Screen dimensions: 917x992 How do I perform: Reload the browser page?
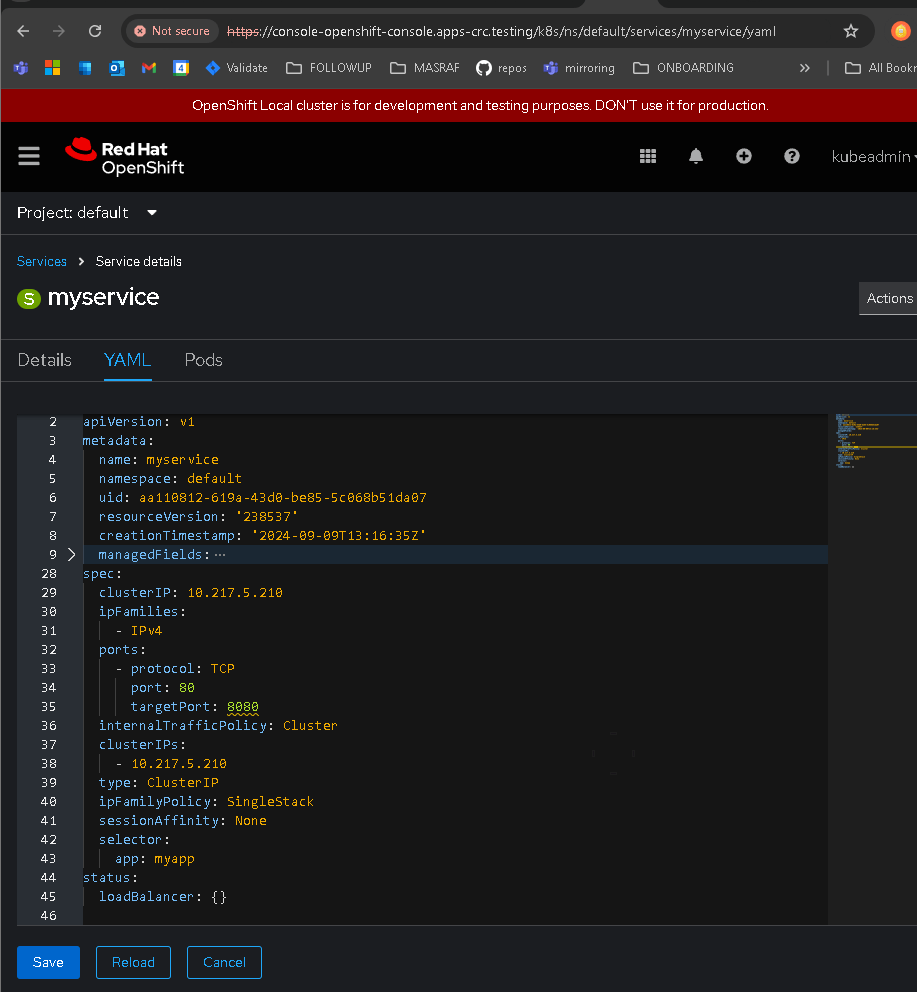95,31
